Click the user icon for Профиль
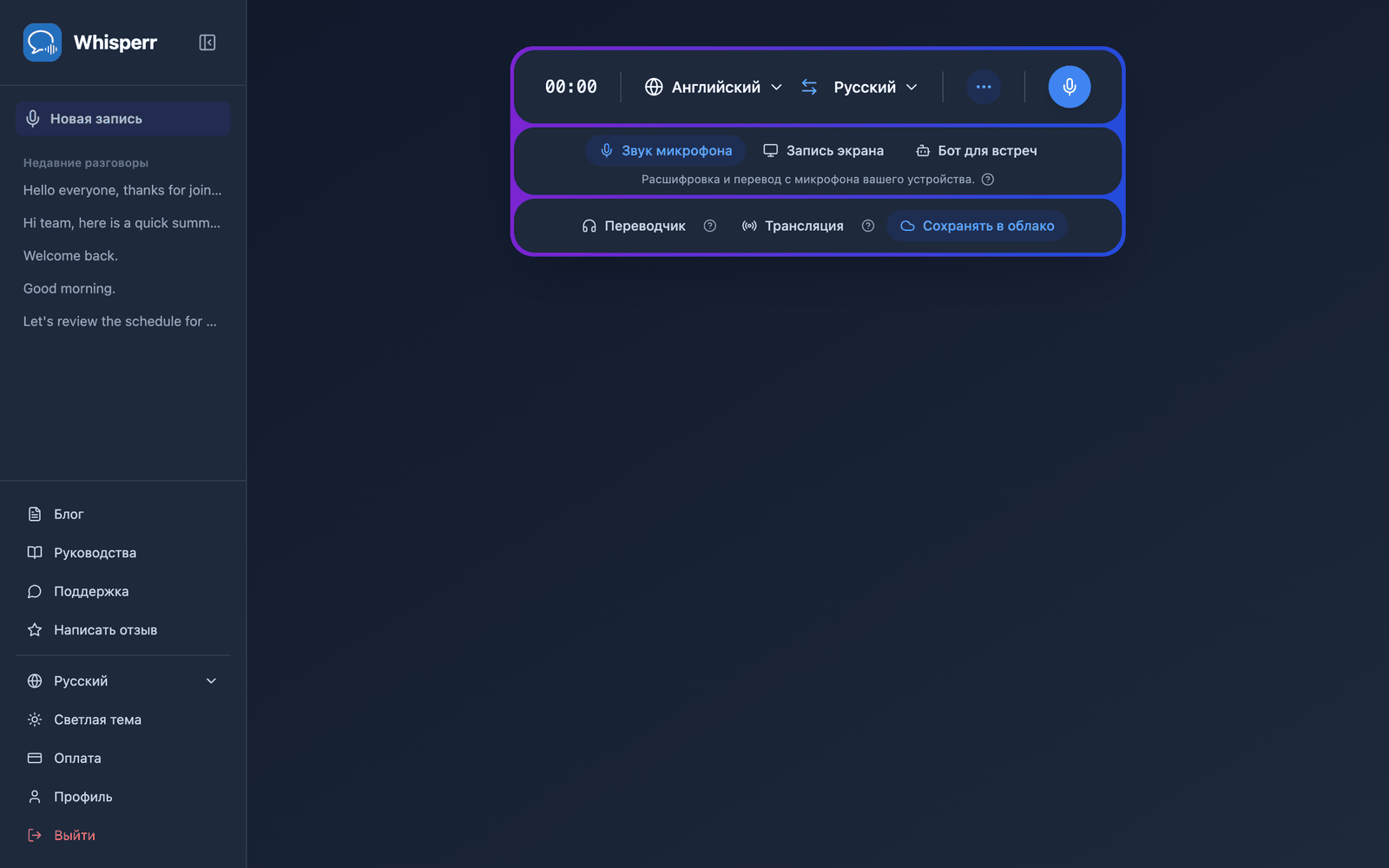1389x868 pixels. click(x=35, y=797)
